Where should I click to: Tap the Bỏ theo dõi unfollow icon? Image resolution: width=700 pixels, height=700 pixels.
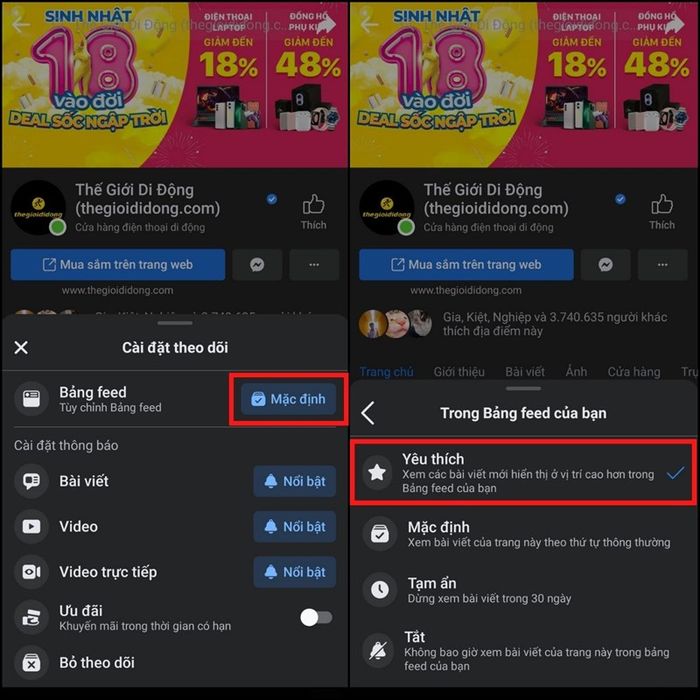click(31, 662)
